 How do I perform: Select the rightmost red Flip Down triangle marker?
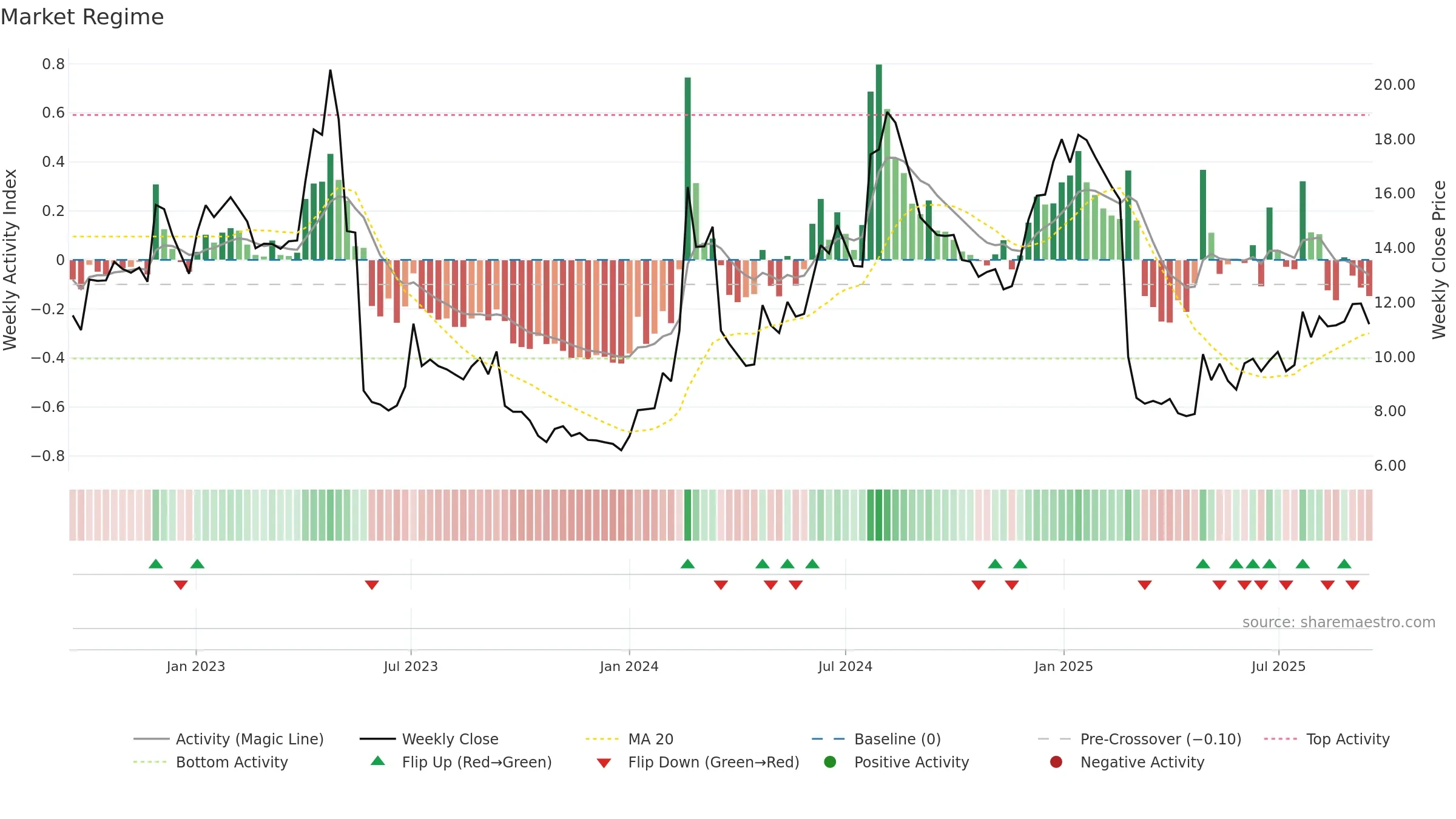(1352, 585)
